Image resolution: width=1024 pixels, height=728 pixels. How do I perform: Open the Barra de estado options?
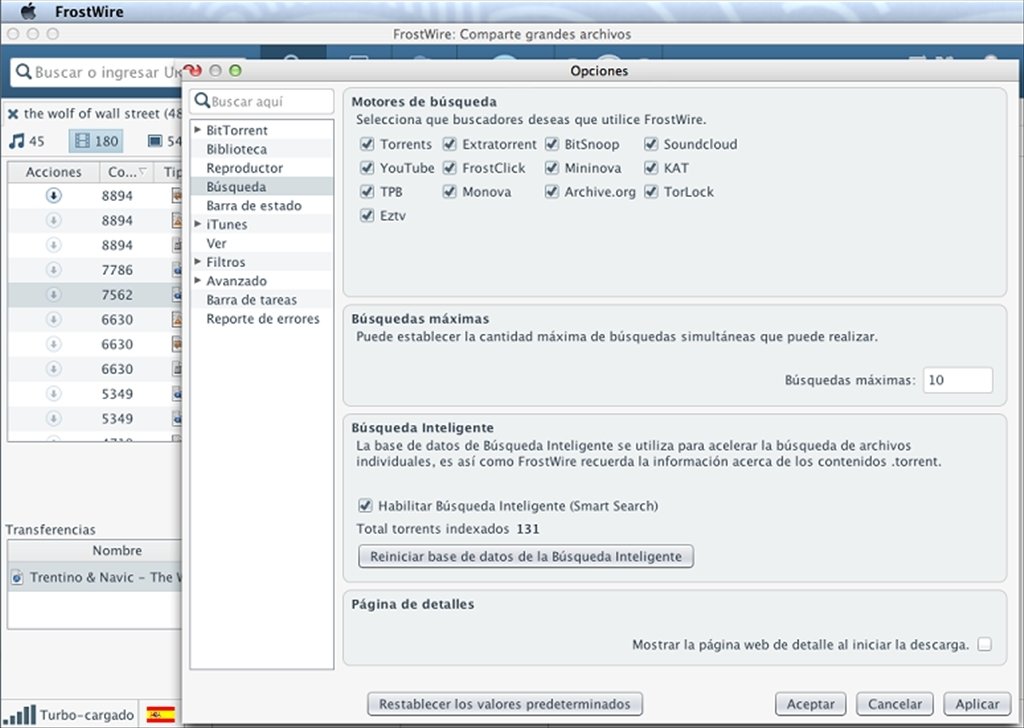click(x=261, y=206)
